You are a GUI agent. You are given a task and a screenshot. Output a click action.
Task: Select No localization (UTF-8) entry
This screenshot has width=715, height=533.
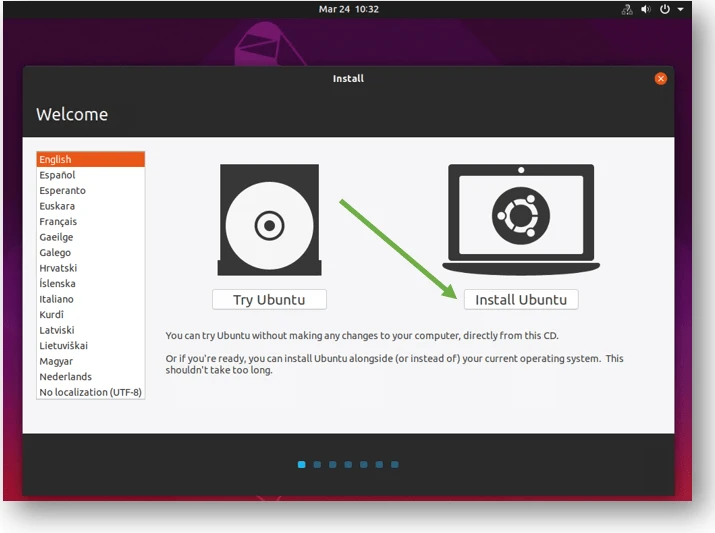(x=90, y=392)
